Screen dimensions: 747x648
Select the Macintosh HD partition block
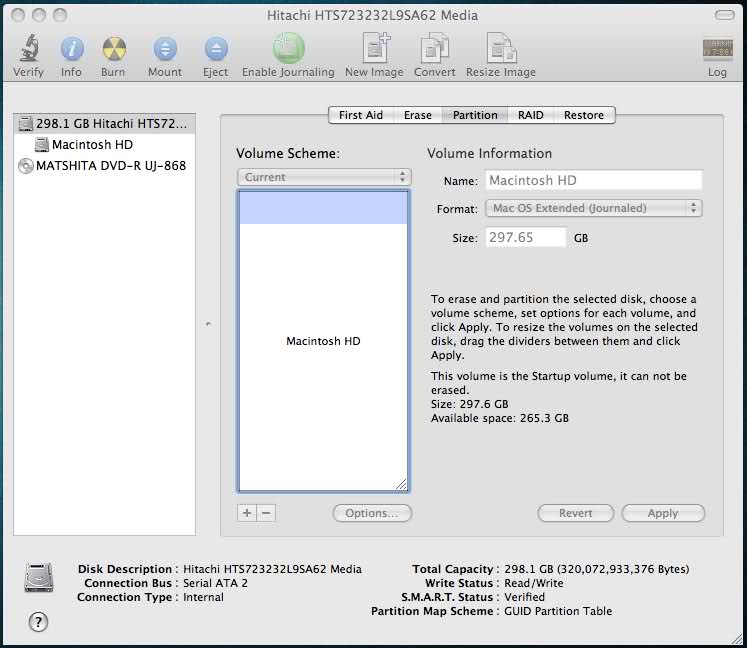click(323, 341)
